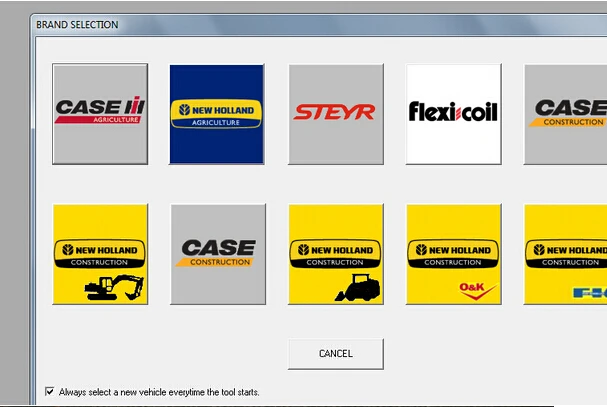The height and width of the screenshot is (407, 607).
Task: Click the BRAND SELECTION window title
Action: pyautogui.click(x=77, y=25)
